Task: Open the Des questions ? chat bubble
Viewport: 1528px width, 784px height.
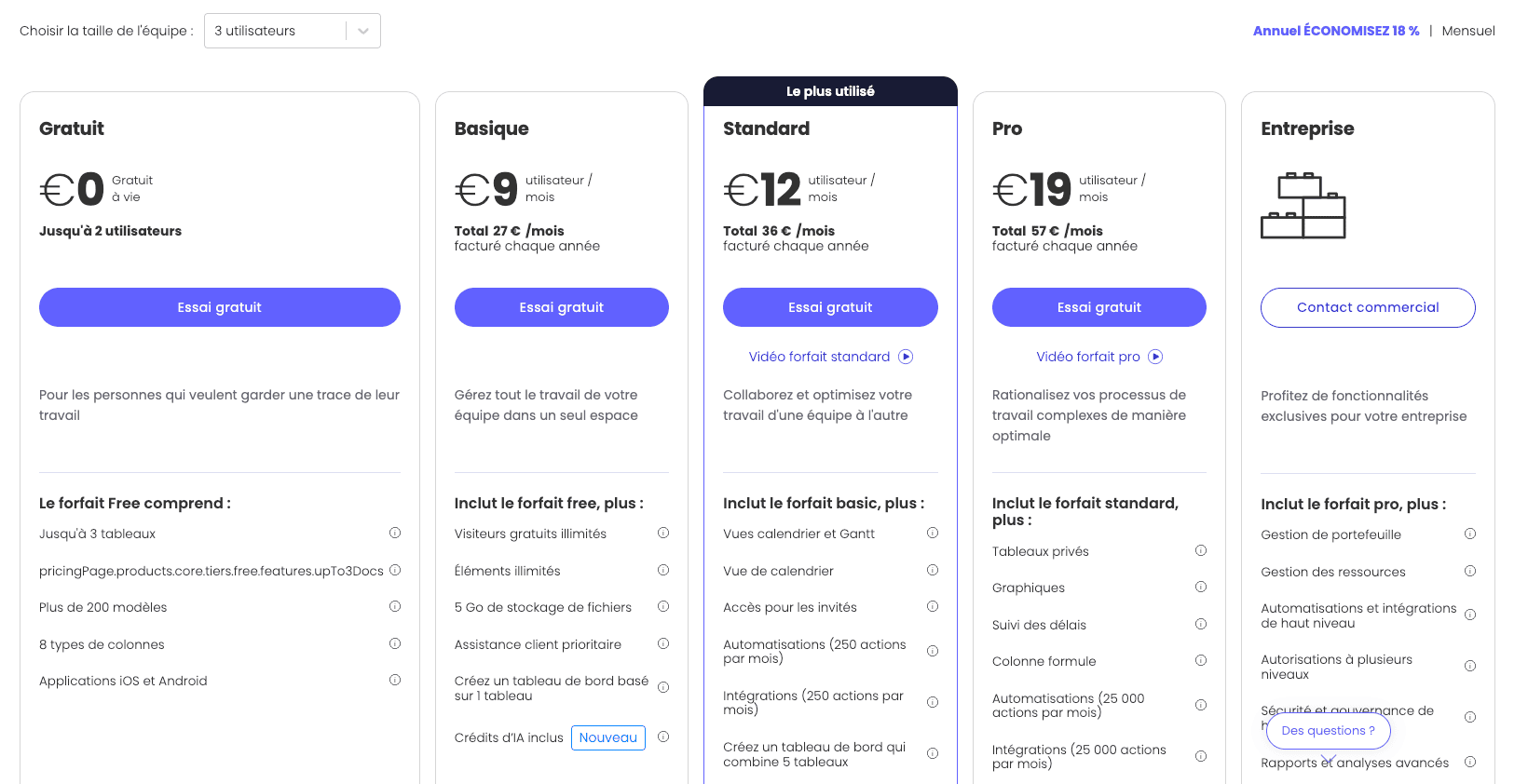Action: point(1328,730)
